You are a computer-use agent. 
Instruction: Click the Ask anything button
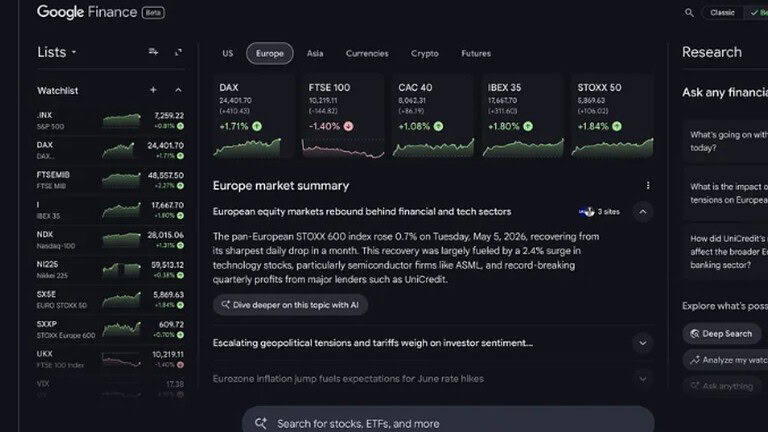(722, 386)
